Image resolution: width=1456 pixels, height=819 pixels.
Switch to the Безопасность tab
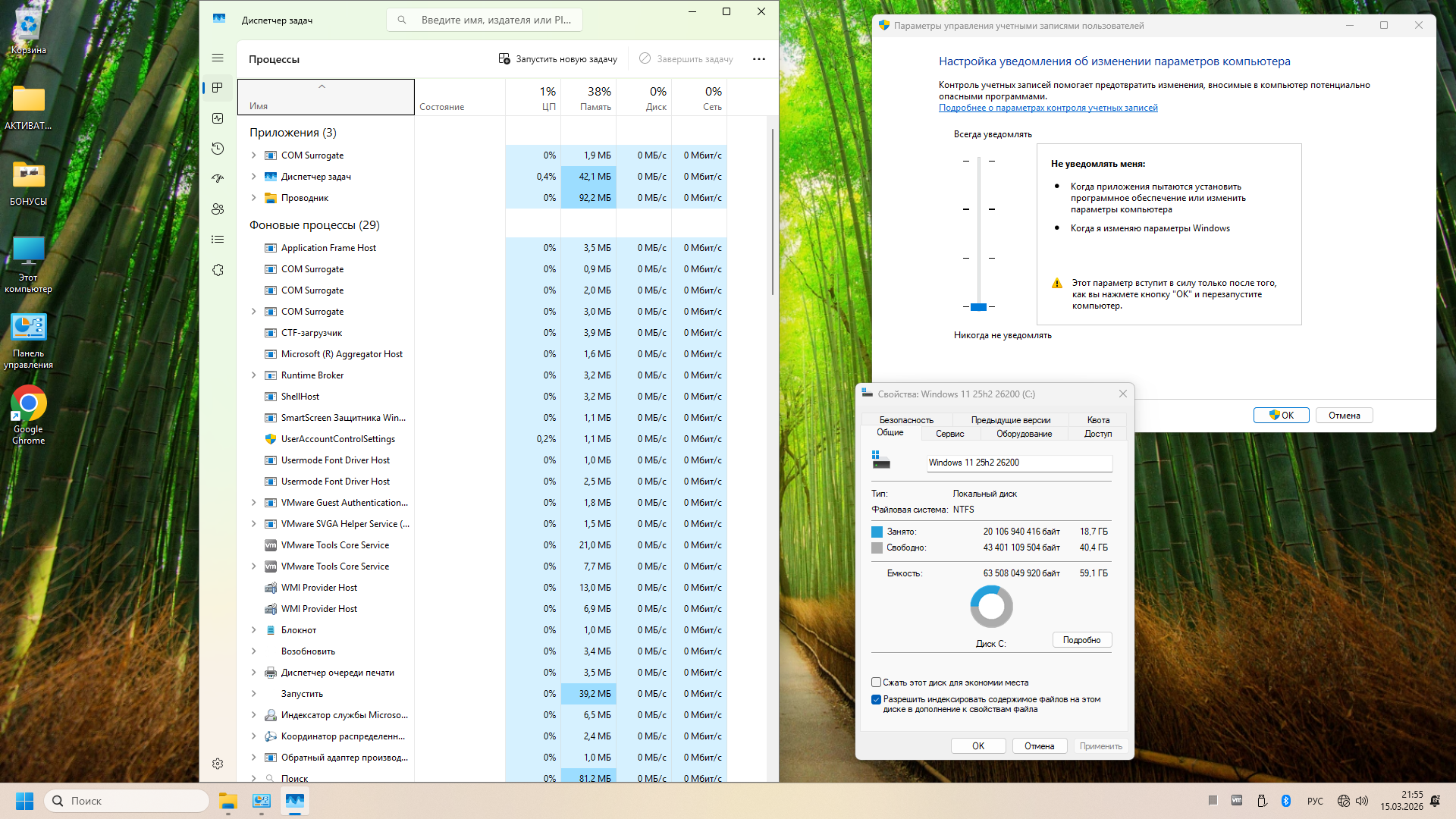click(x=906, y=419)
